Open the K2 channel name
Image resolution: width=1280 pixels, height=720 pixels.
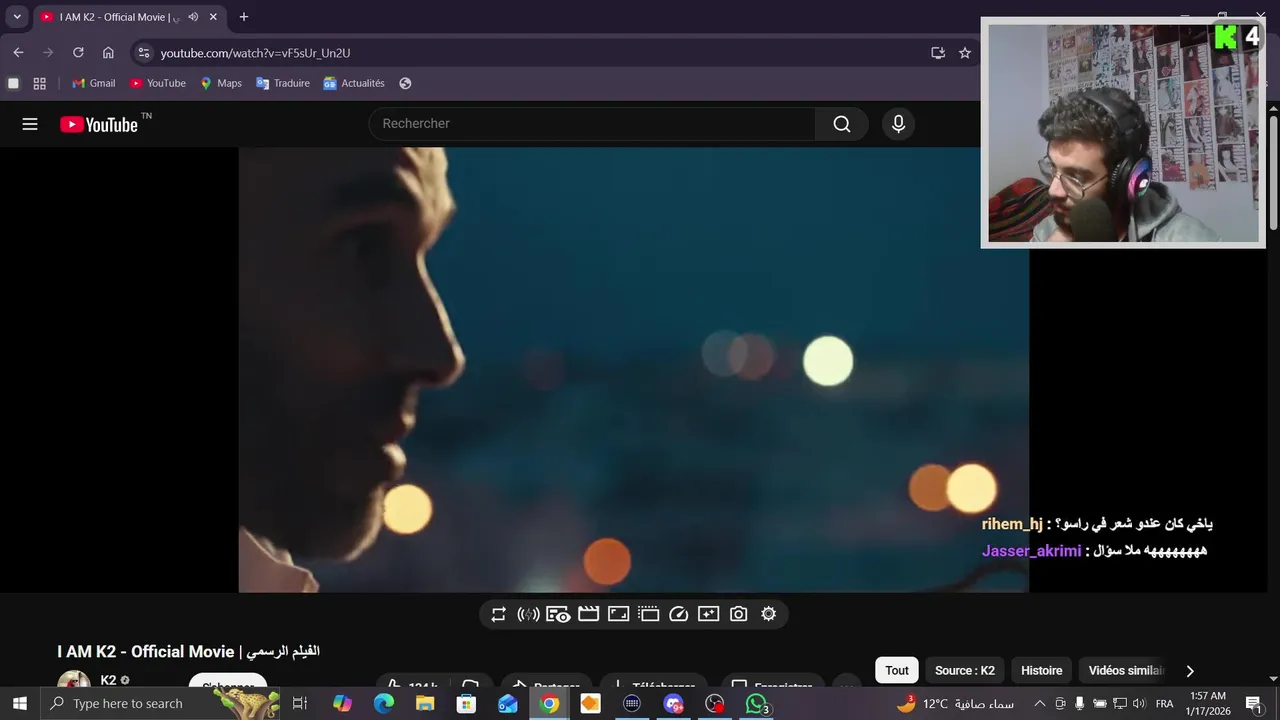click(108, 680)
